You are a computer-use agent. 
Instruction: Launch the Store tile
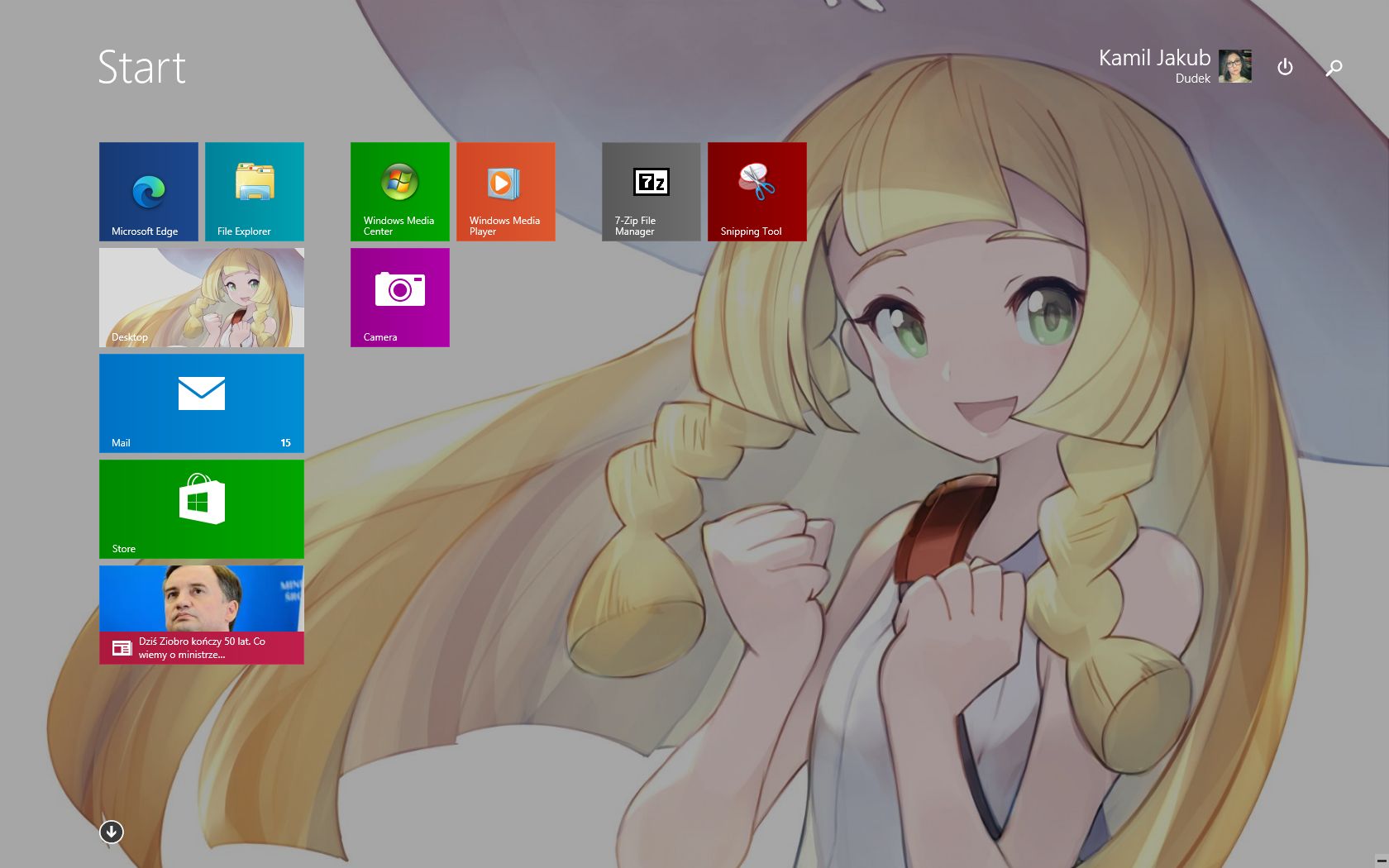pos(202,509)
